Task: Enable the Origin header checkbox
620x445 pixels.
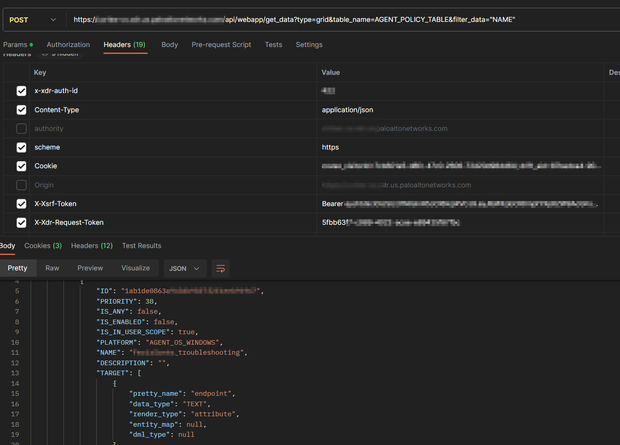Action: coord(22,185)
